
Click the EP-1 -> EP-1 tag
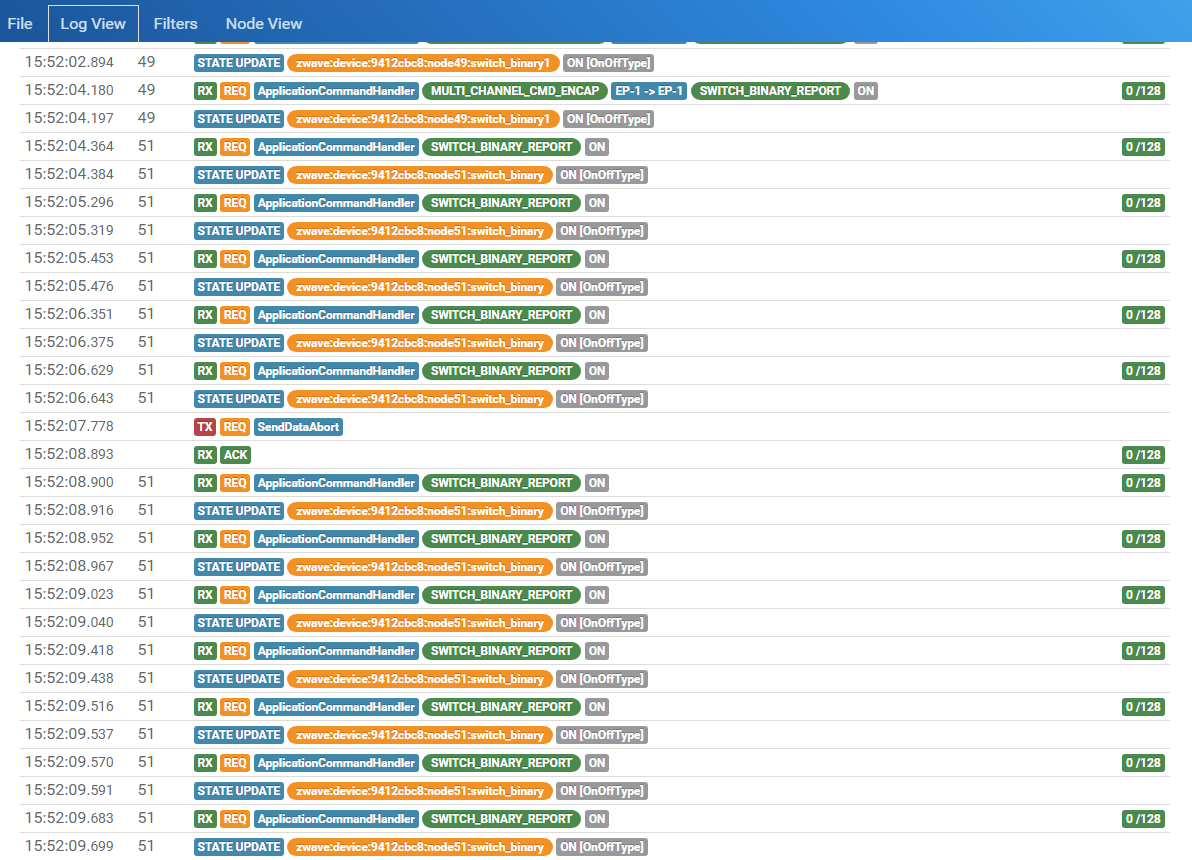(649, 90)
